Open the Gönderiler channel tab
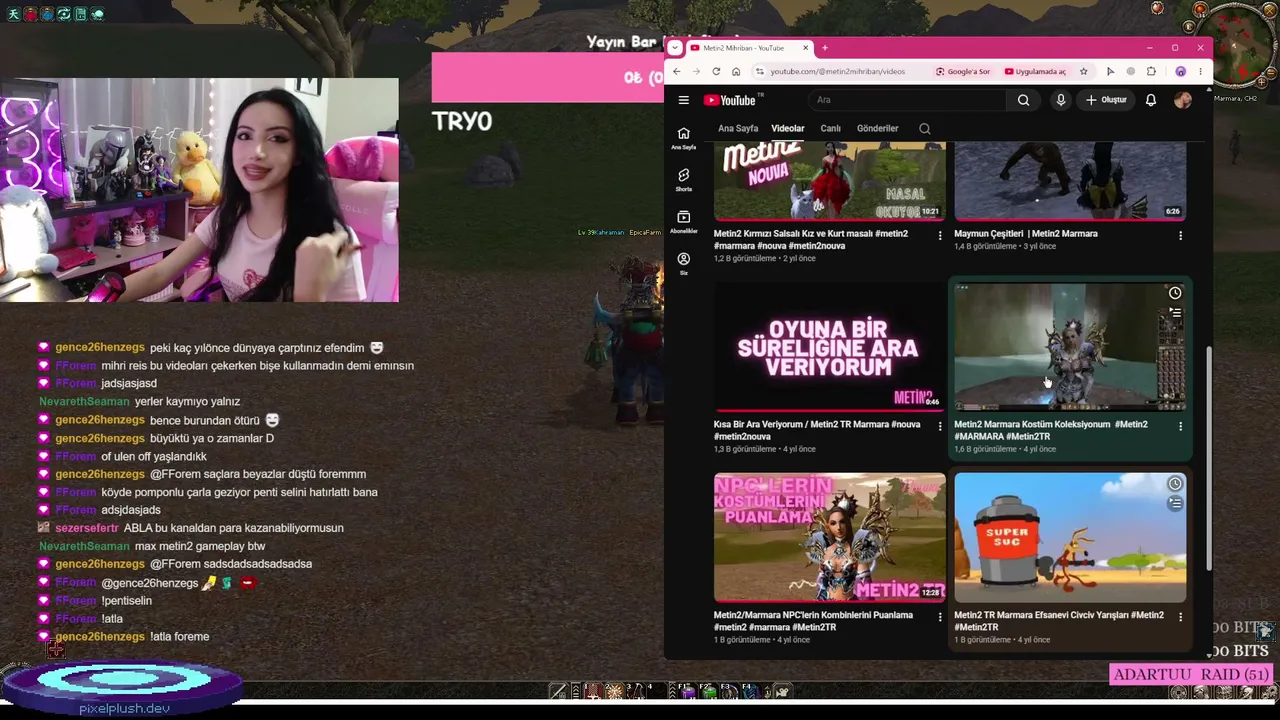 tap(877, 129)
